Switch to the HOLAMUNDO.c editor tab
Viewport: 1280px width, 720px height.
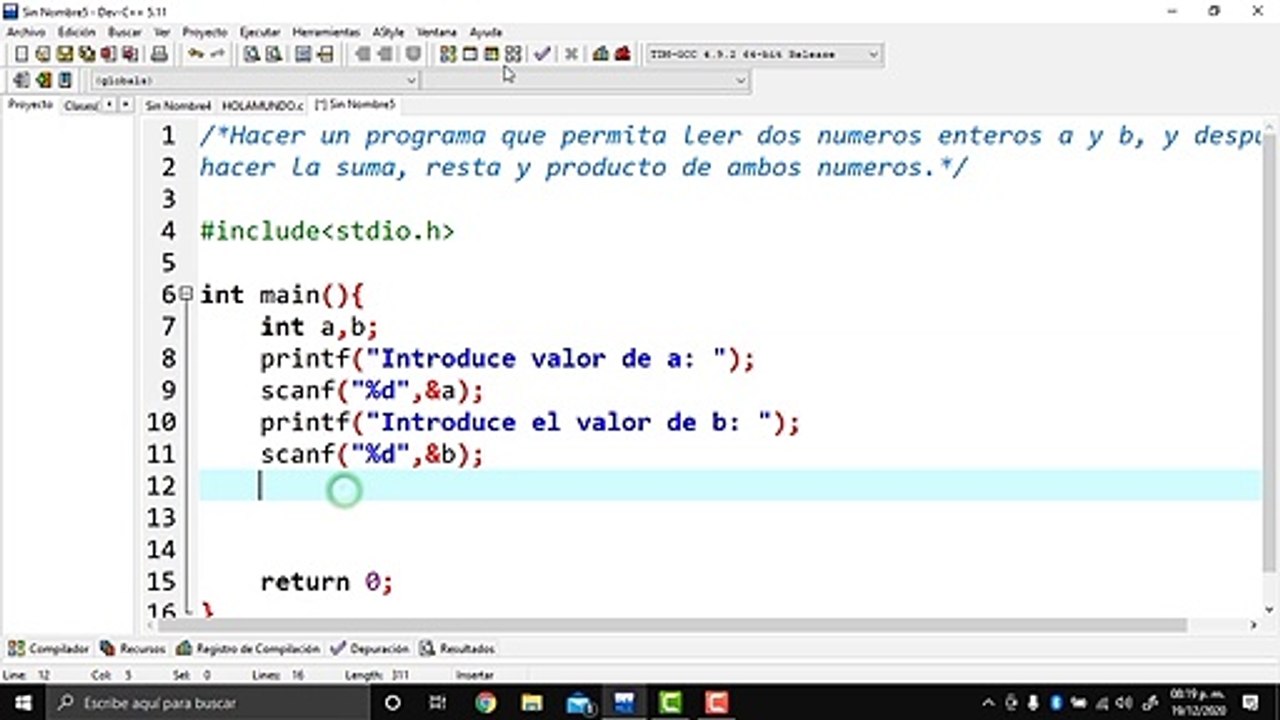(x=263, y=105)
